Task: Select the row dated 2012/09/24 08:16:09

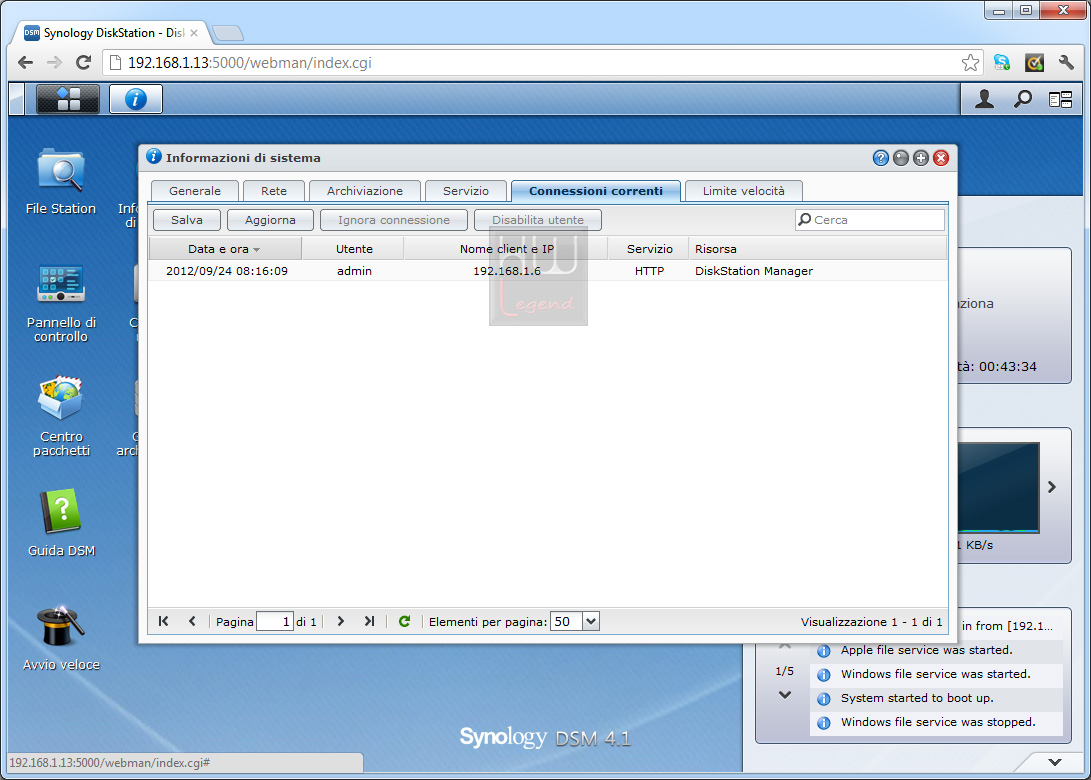Action: (548, 271)
